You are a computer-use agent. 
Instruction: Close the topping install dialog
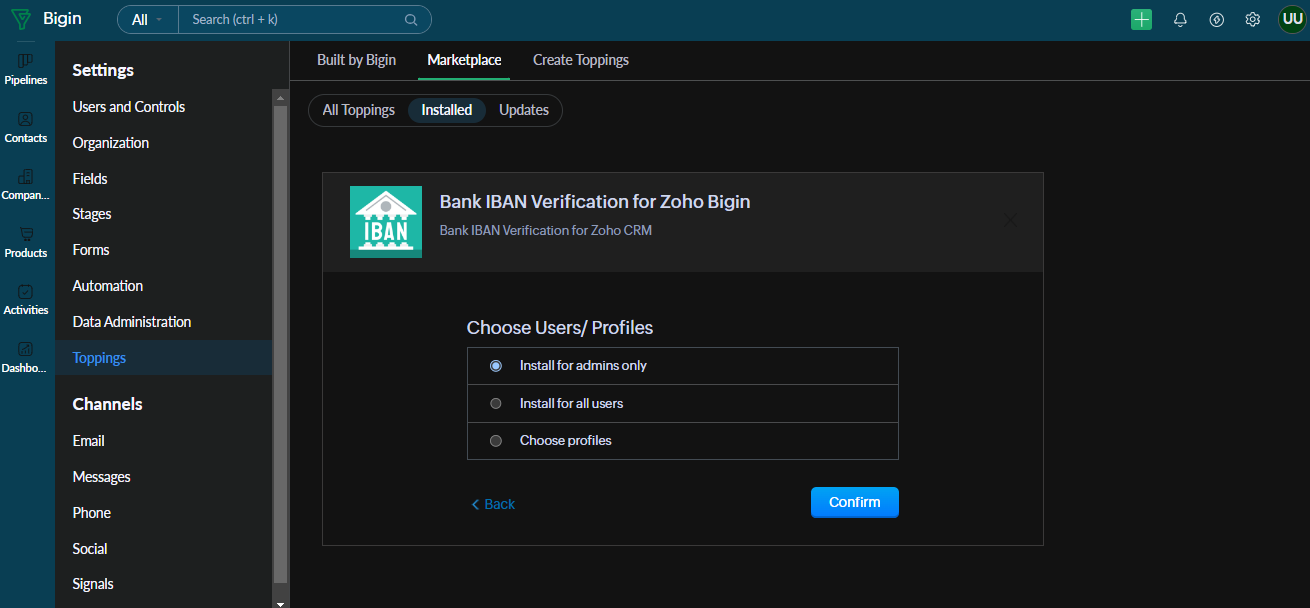pyautogui.click(x=1010, y=220)
